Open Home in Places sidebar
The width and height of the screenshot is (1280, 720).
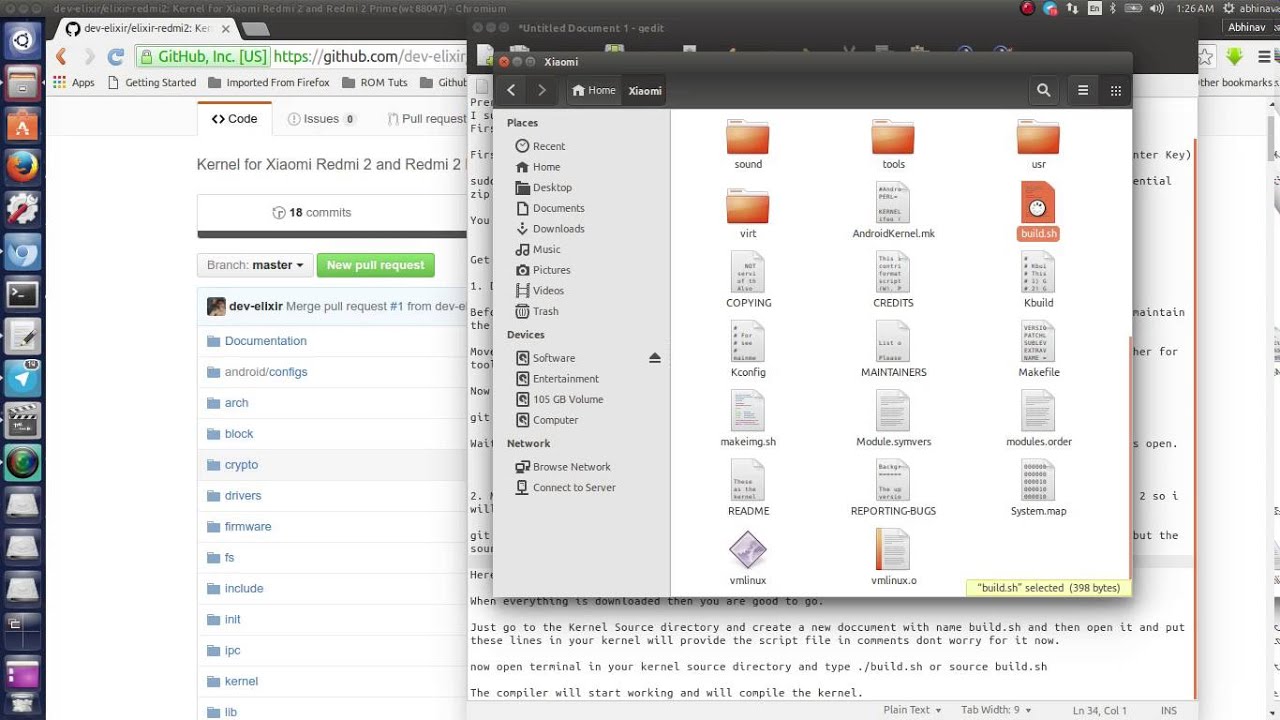pos(537,167)
